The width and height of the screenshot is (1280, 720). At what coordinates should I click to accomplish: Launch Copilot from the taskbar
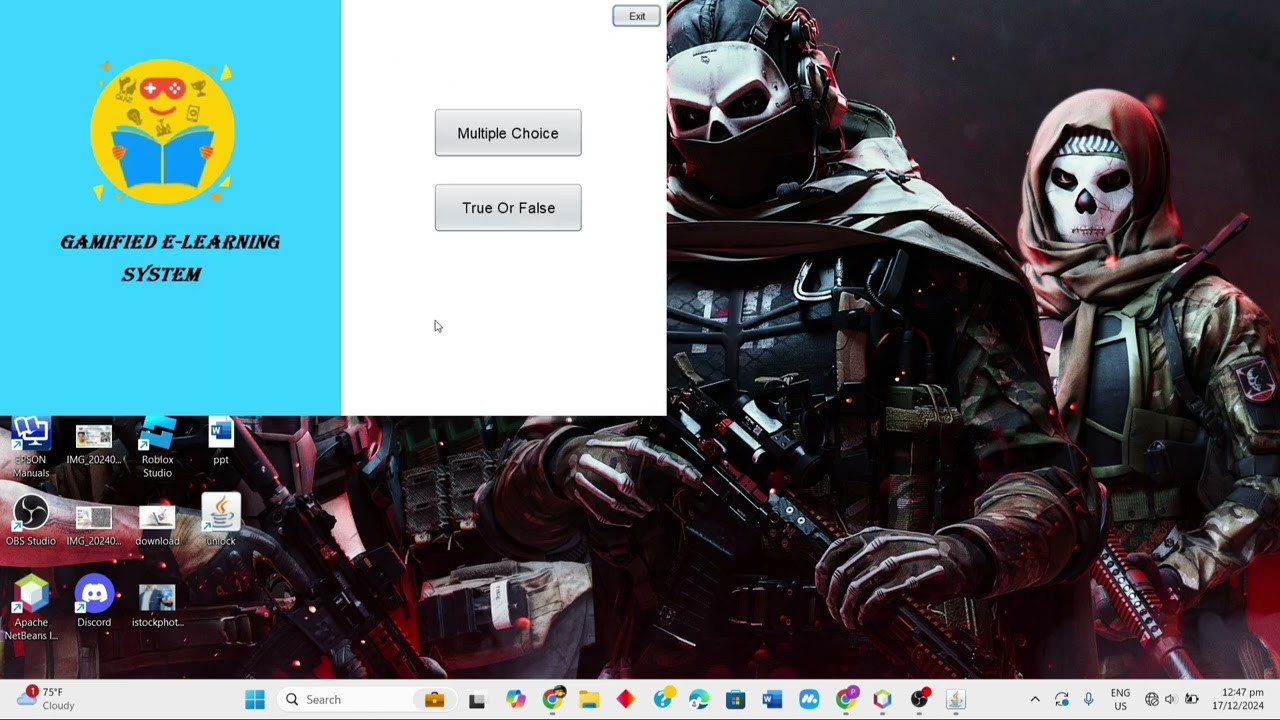(515, 700)
